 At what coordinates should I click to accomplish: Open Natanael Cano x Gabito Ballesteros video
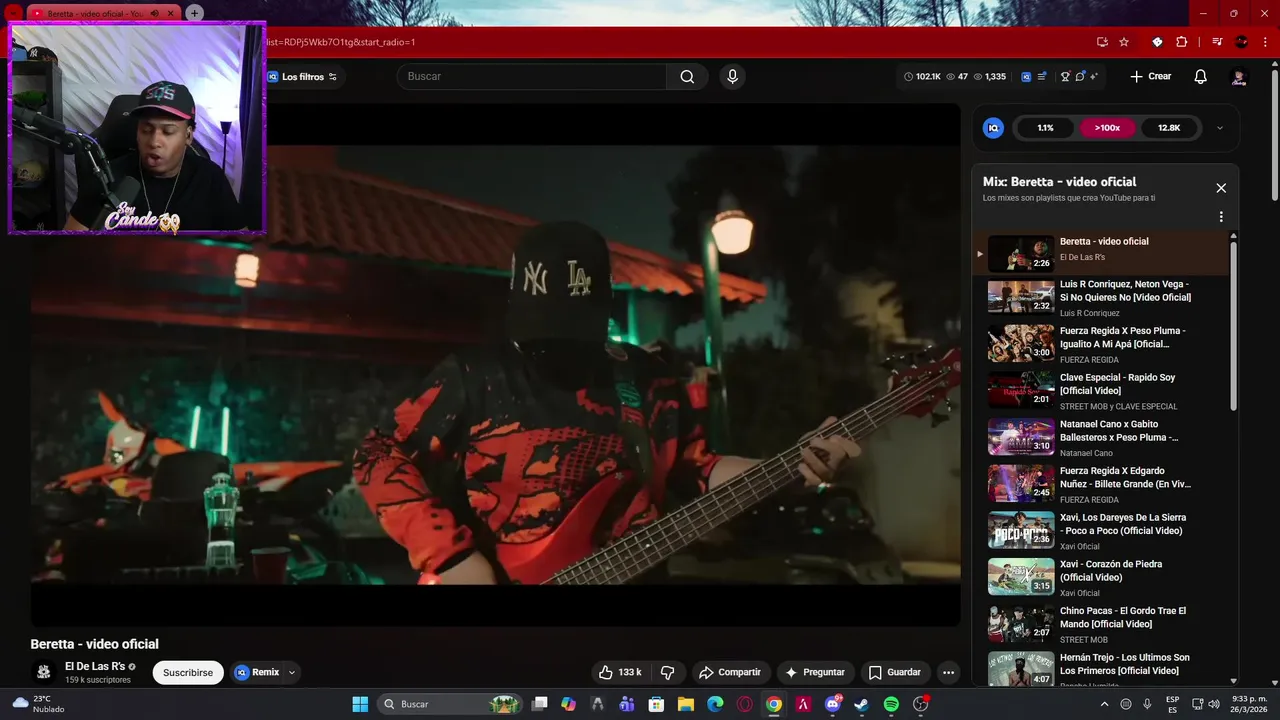pos(1100,438)
